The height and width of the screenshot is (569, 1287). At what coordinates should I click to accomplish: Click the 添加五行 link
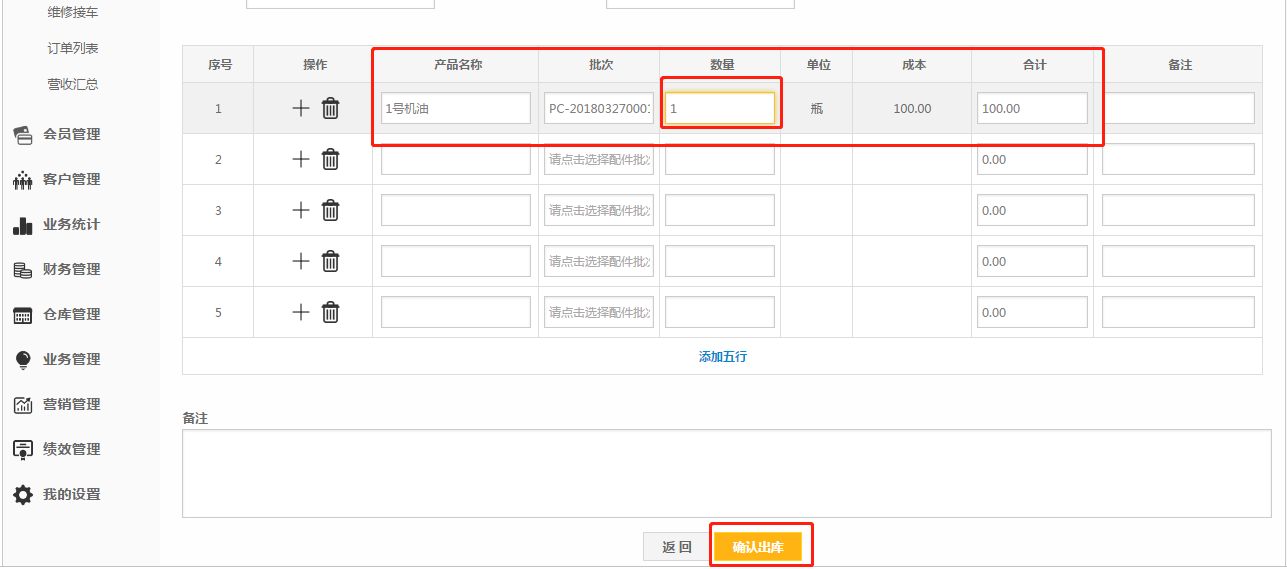click(x=722, y=356)
